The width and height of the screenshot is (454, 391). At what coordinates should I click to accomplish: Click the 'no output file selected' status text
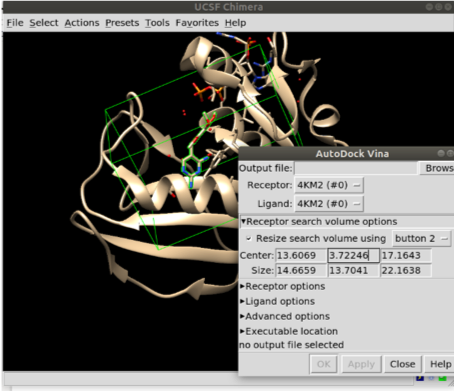(291, 345)
